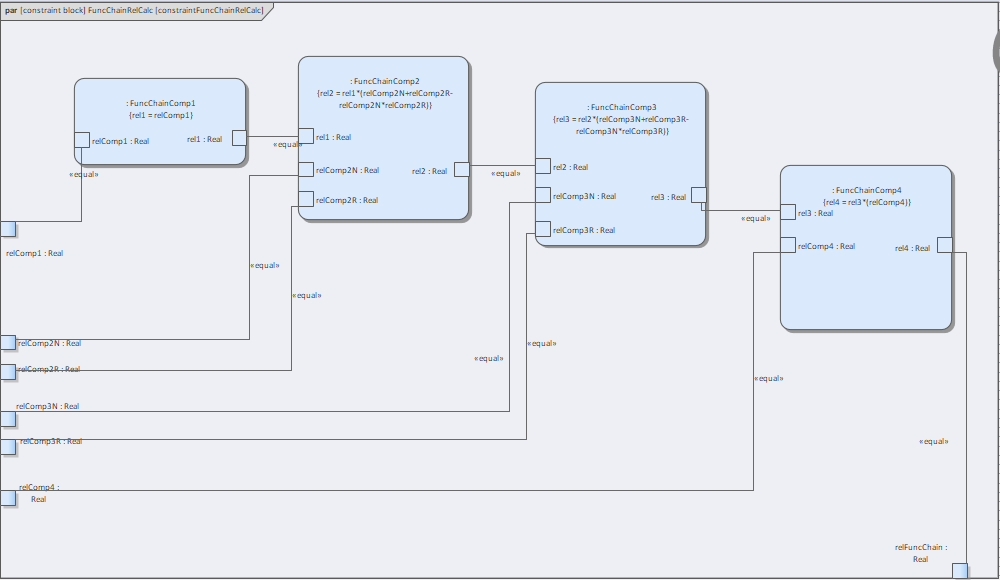Pick the relComp3R boundary port on diagram frame
1000x580 pixels.
pyautogui.click(x=8, y=447)
